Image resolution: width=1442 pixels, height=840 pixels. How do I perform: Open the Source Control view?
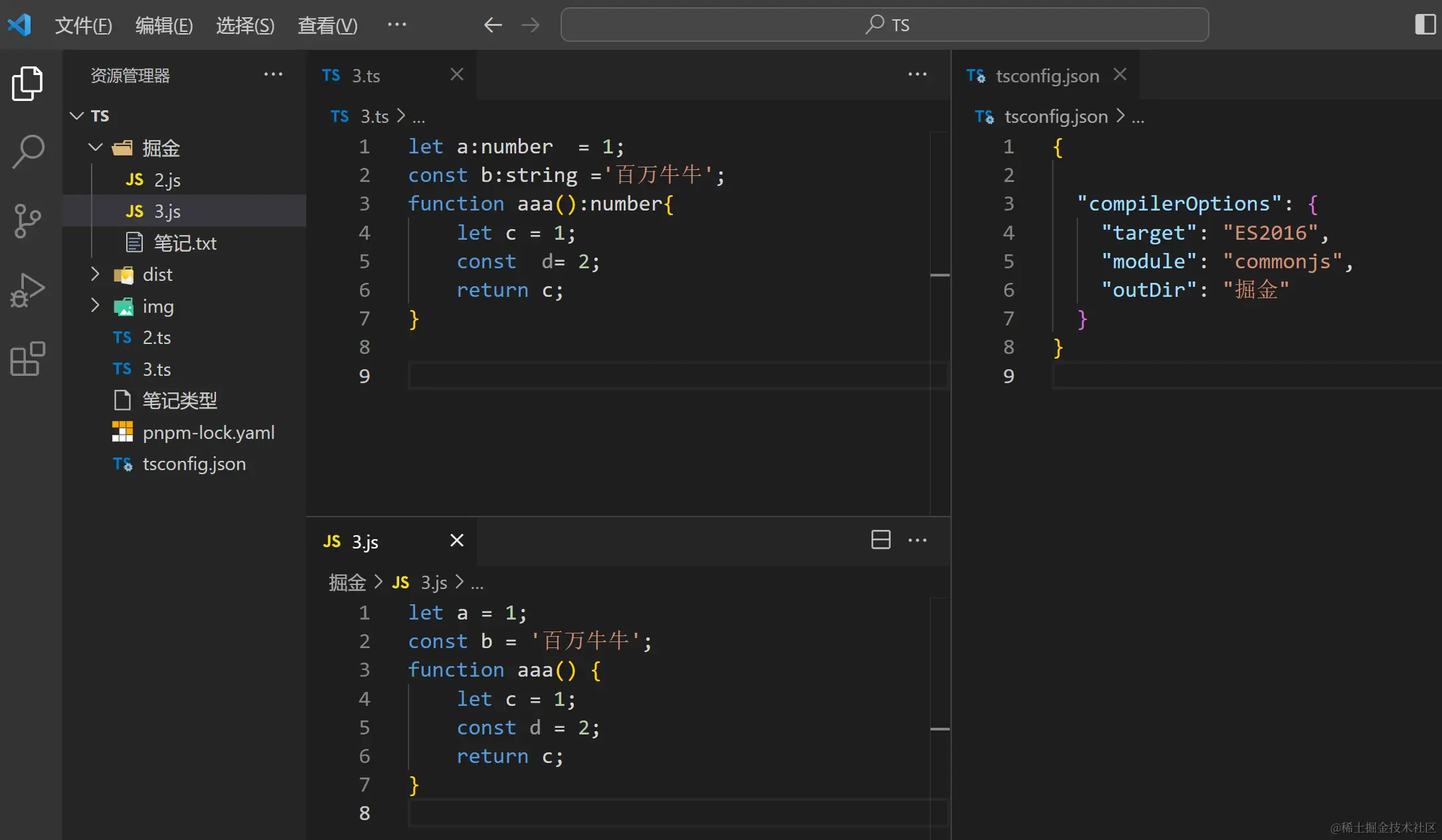(x=27, y=220)
